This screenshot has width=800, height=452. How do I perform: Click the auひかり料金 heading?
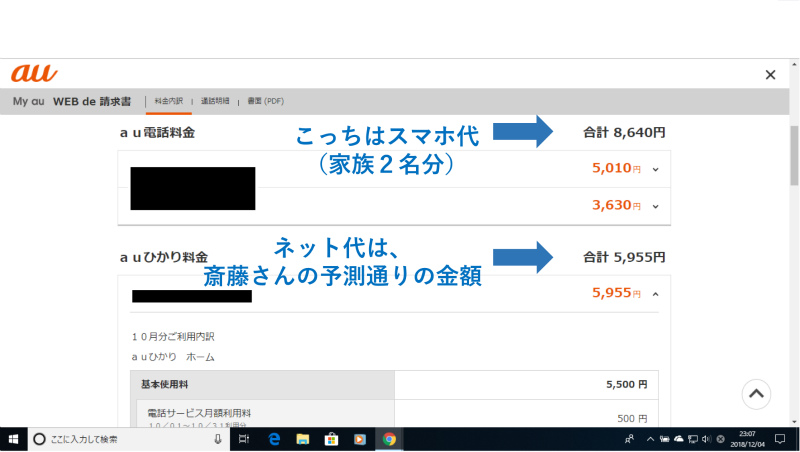pyautogui.click(x=164, y=257)
